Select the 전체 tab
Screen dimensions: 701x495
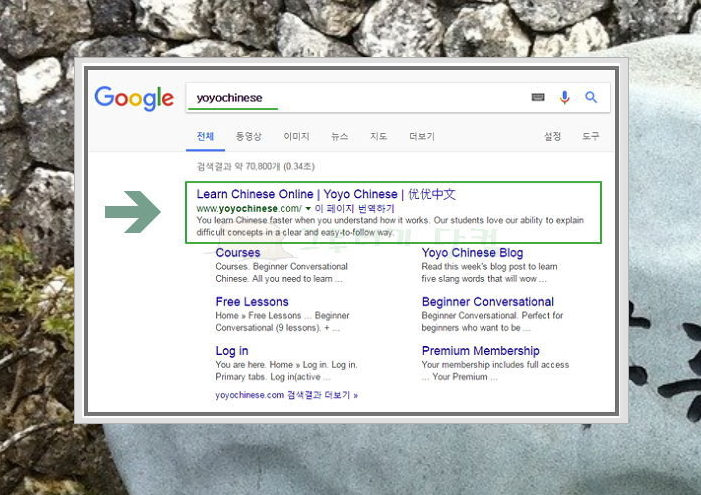(x=205, y=136)
